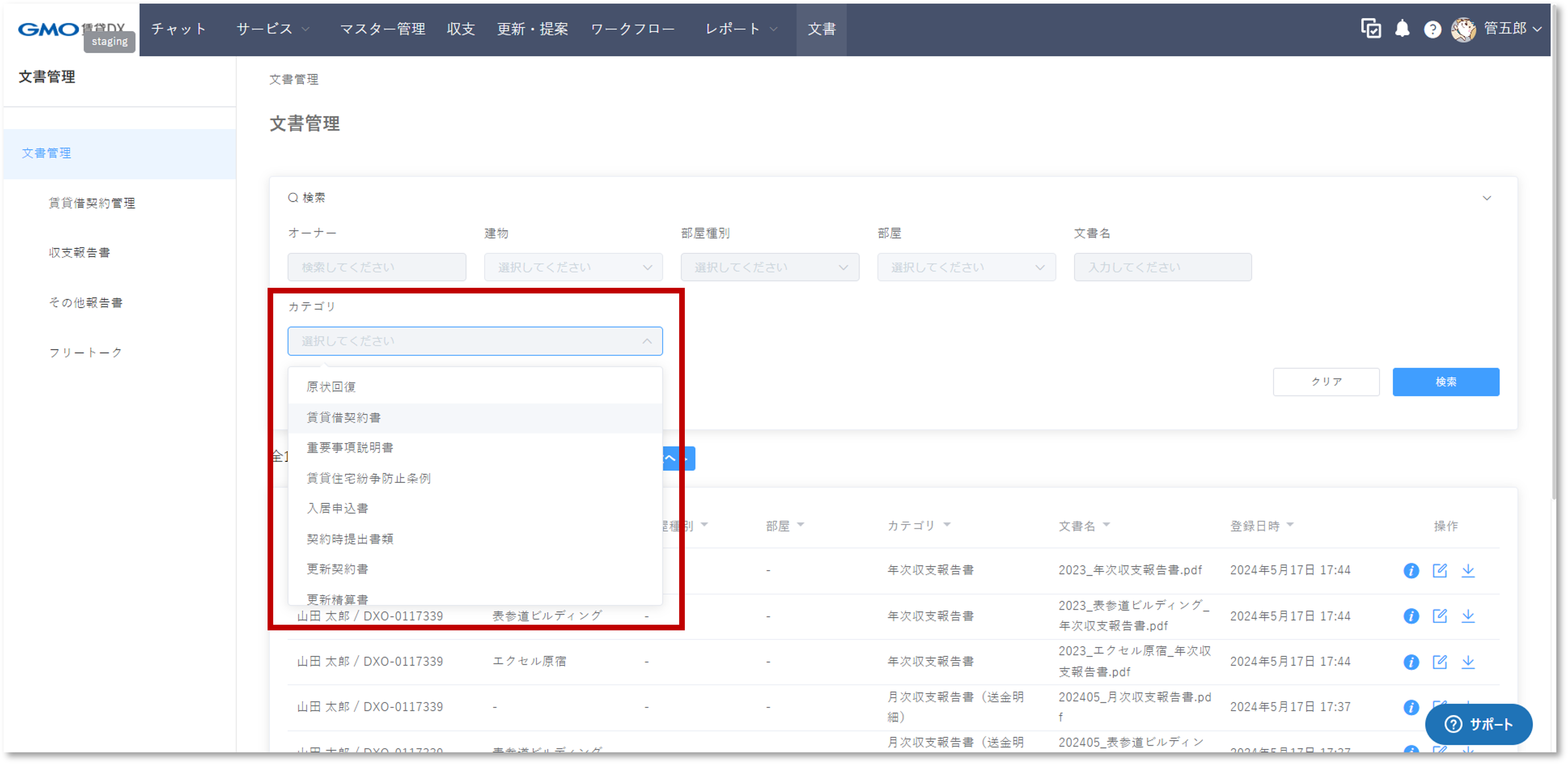
Task: Collapse the 検索 search panel chevron
Action: tap(1488, 197)
